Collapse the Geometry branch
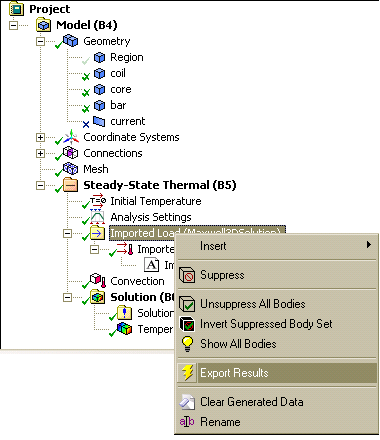This screenshot has height=440, width=380. (x=40, y=41)
